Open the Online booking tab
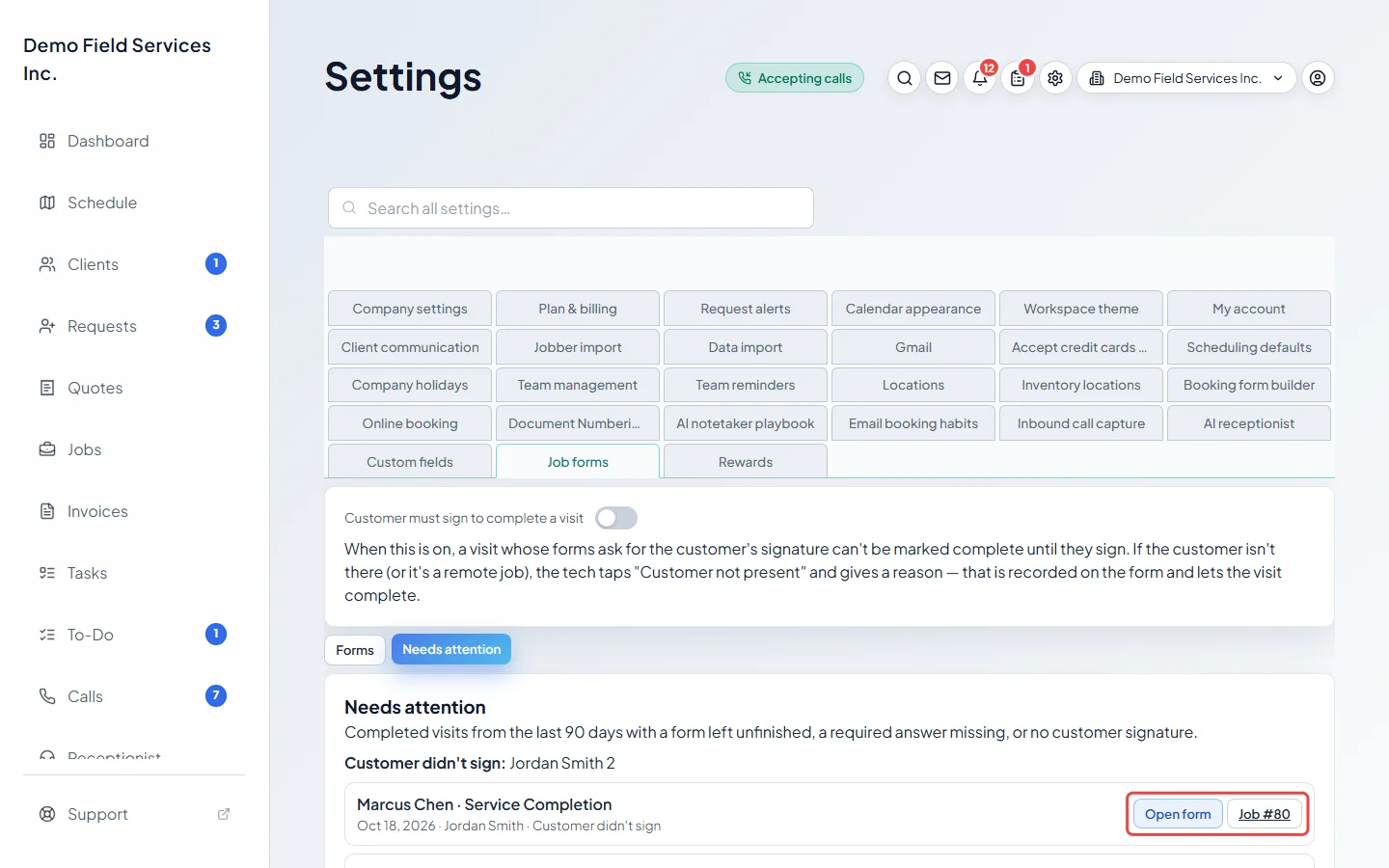The image size is (1389, 868). point(410,423)
